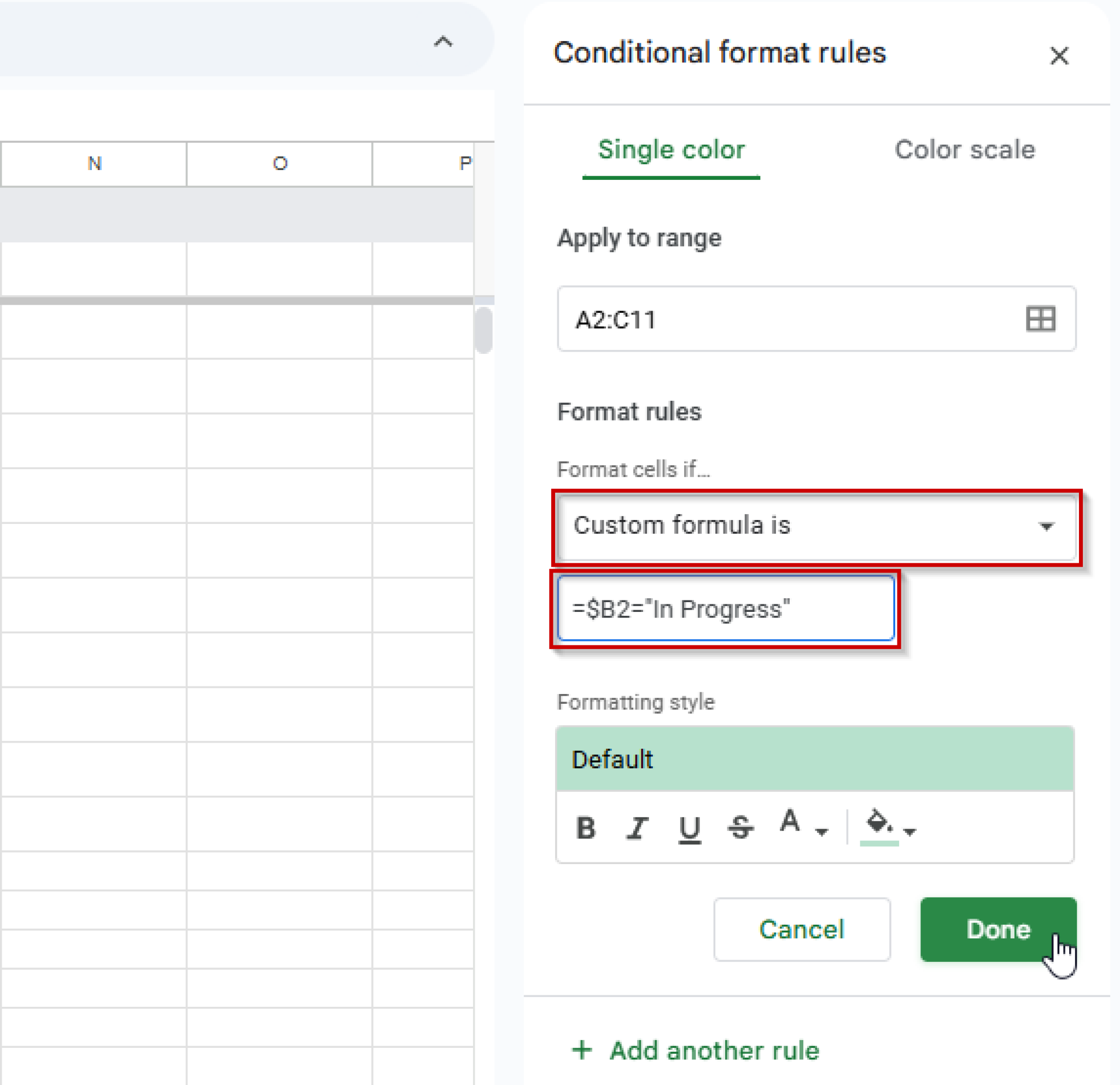Close the Conditional format rules panel
The width and height of the screenshot is (1120, 1085).
coord(1060,56)
